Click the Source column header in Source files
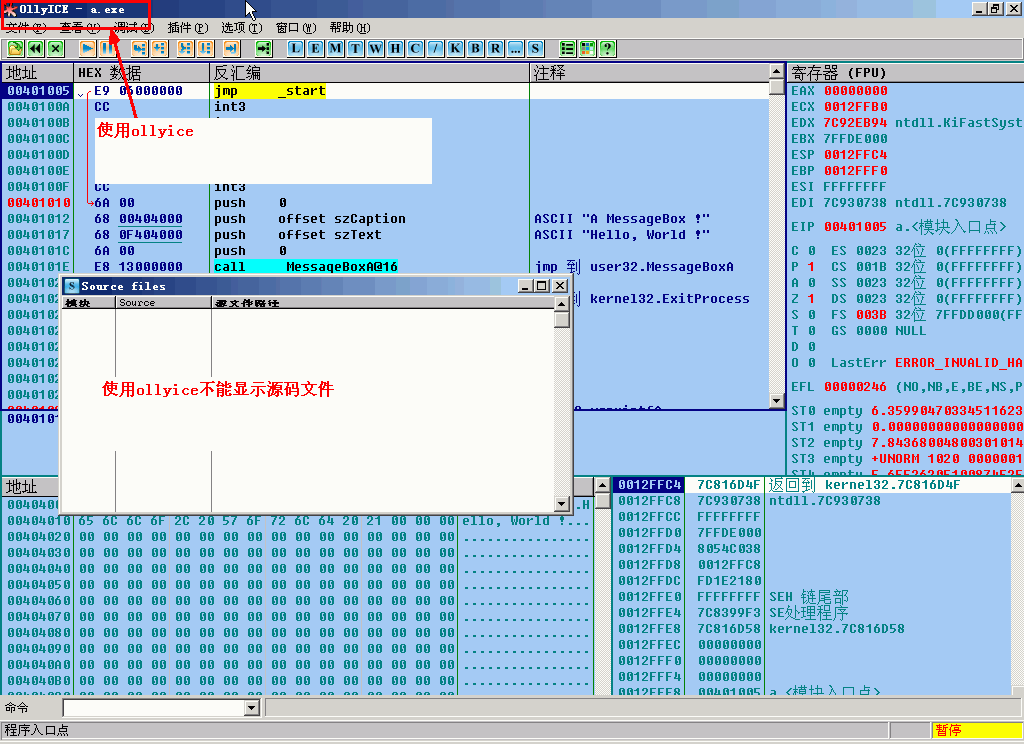Screen dimensions: 1024x744 pos(163,302)
